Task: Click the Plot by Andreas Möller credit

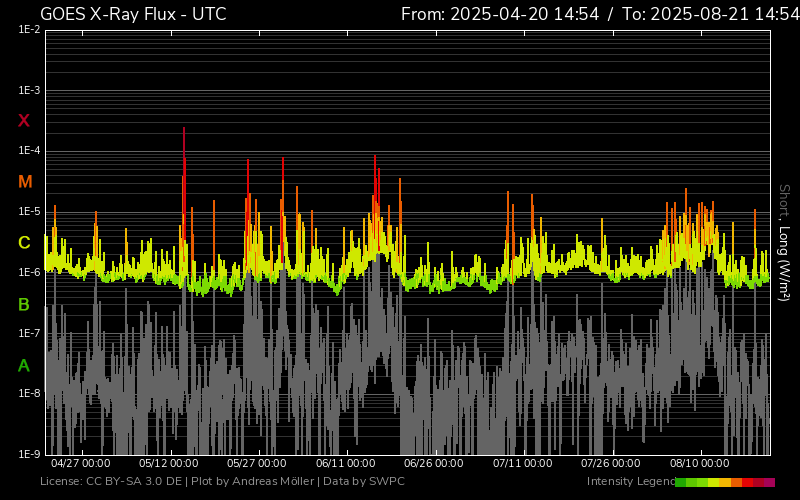Action: click(x=252, y=482)
